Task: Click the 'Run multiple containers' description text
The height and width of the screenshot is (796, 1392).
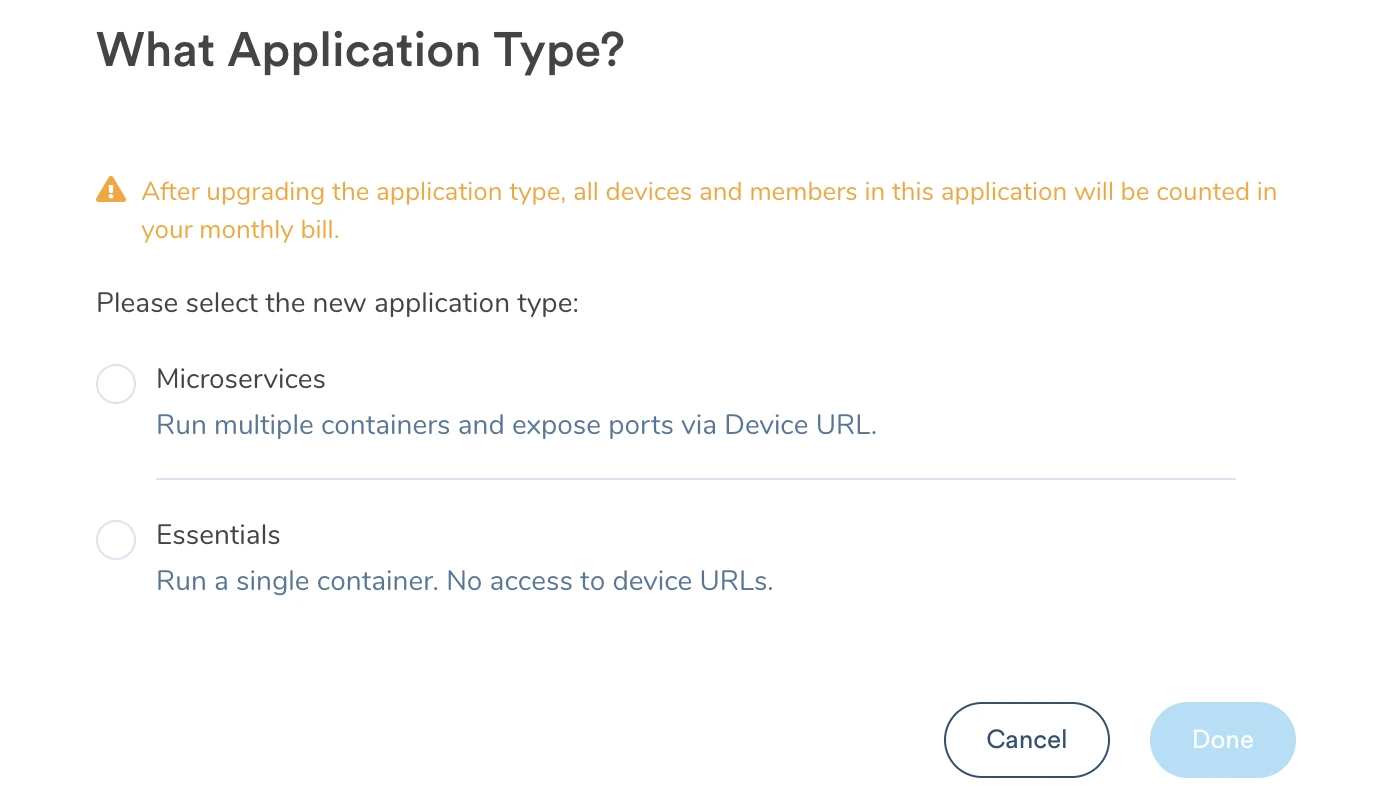Action: 516,425
